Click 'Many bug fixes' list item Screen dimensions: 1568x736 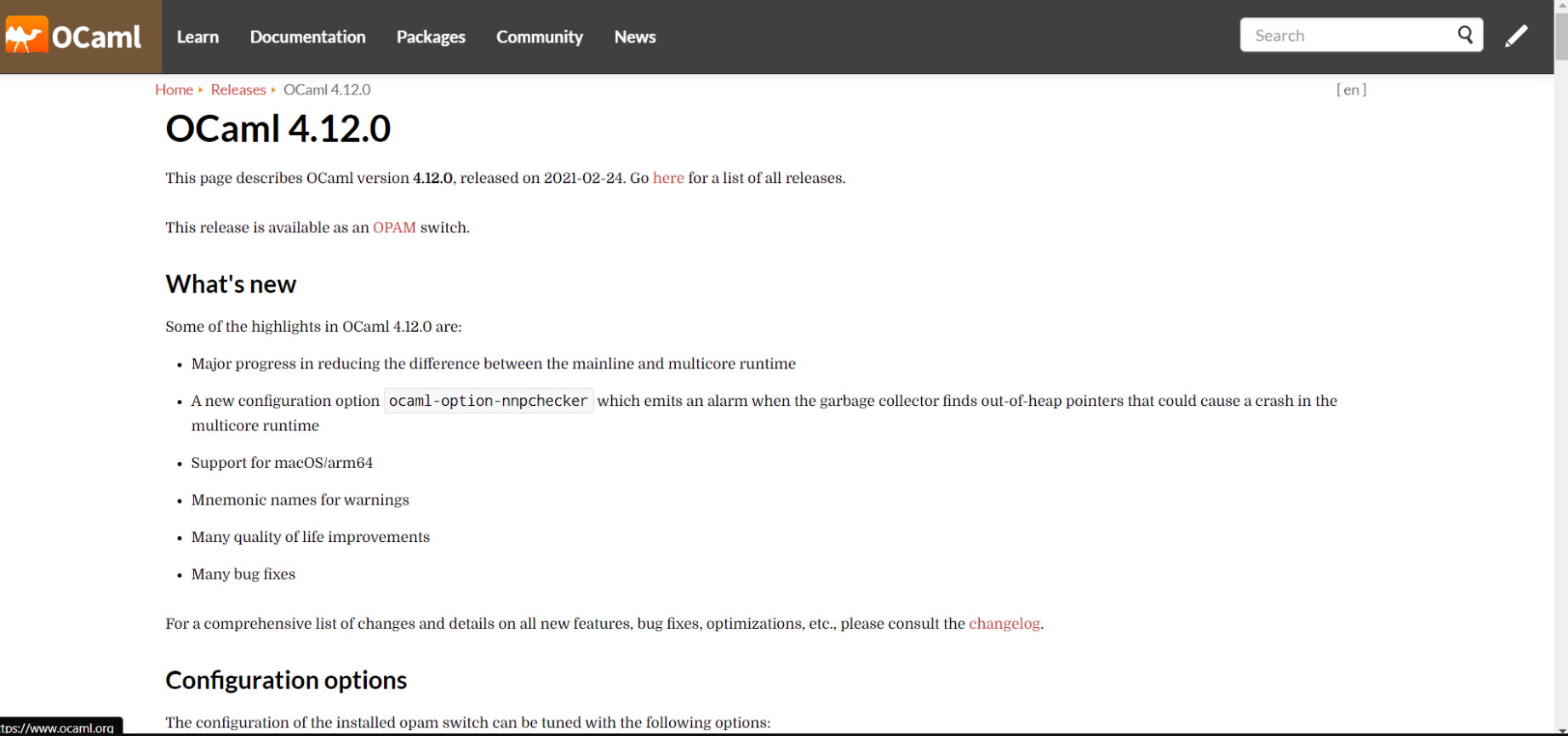pos(243,574)
